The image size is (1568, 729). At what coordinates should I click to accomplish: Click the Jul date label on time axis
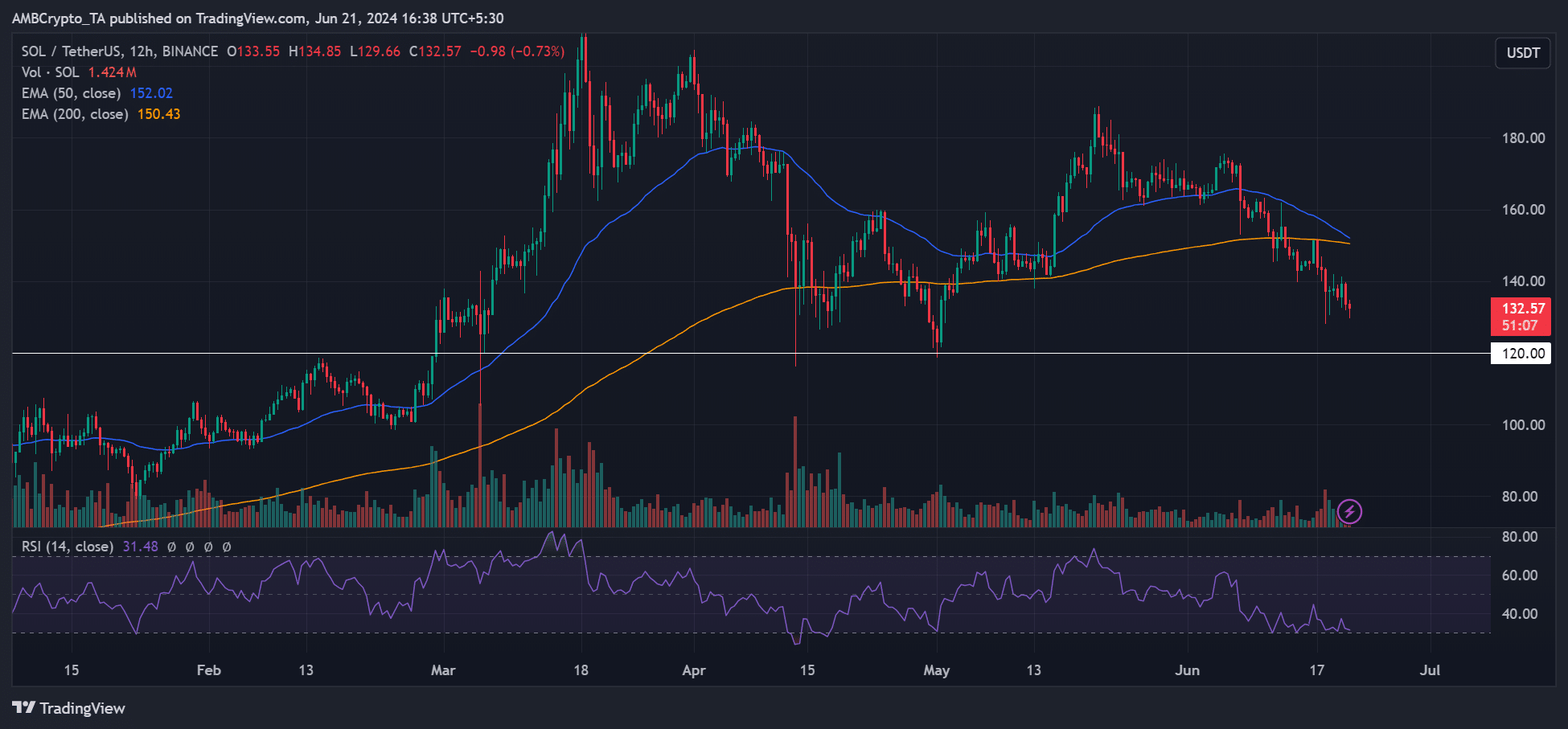pos(1430,670)
